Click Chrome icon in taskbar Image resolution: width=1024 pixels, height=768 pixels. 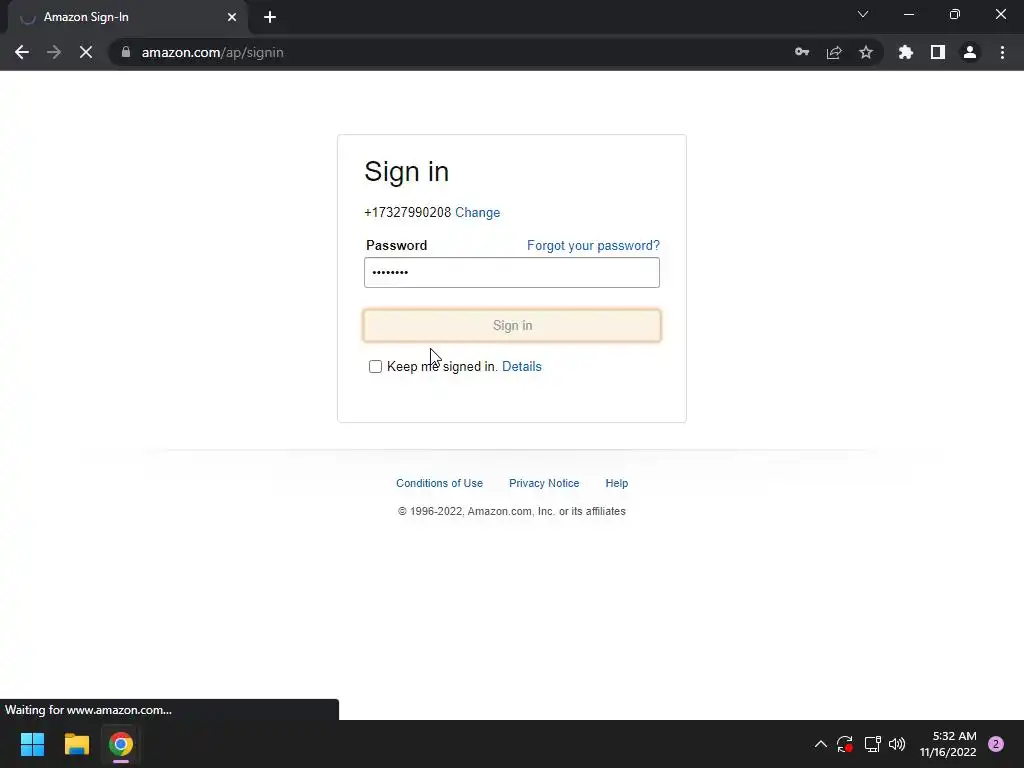121,744
